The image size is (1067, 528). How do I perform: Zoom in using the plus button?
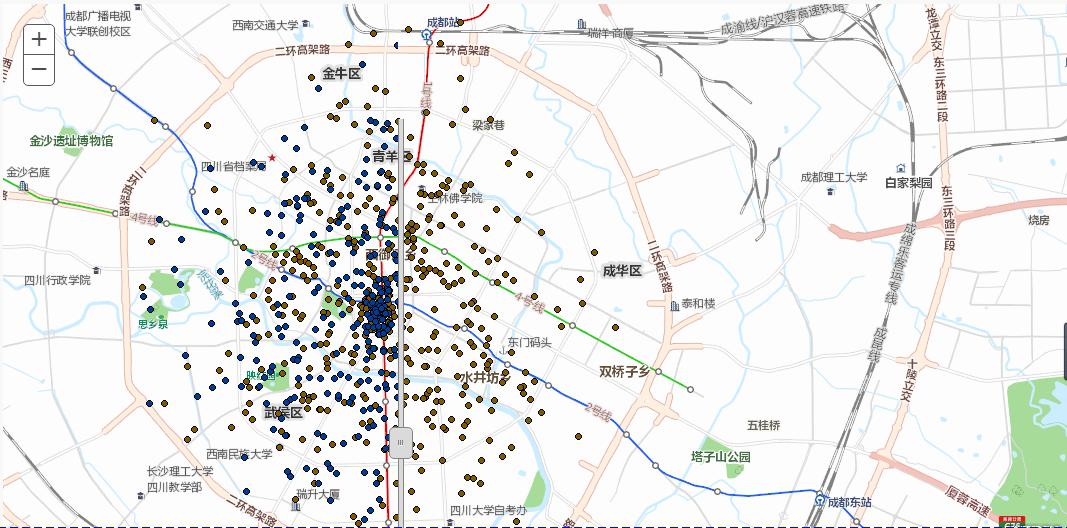coord(39,39)
